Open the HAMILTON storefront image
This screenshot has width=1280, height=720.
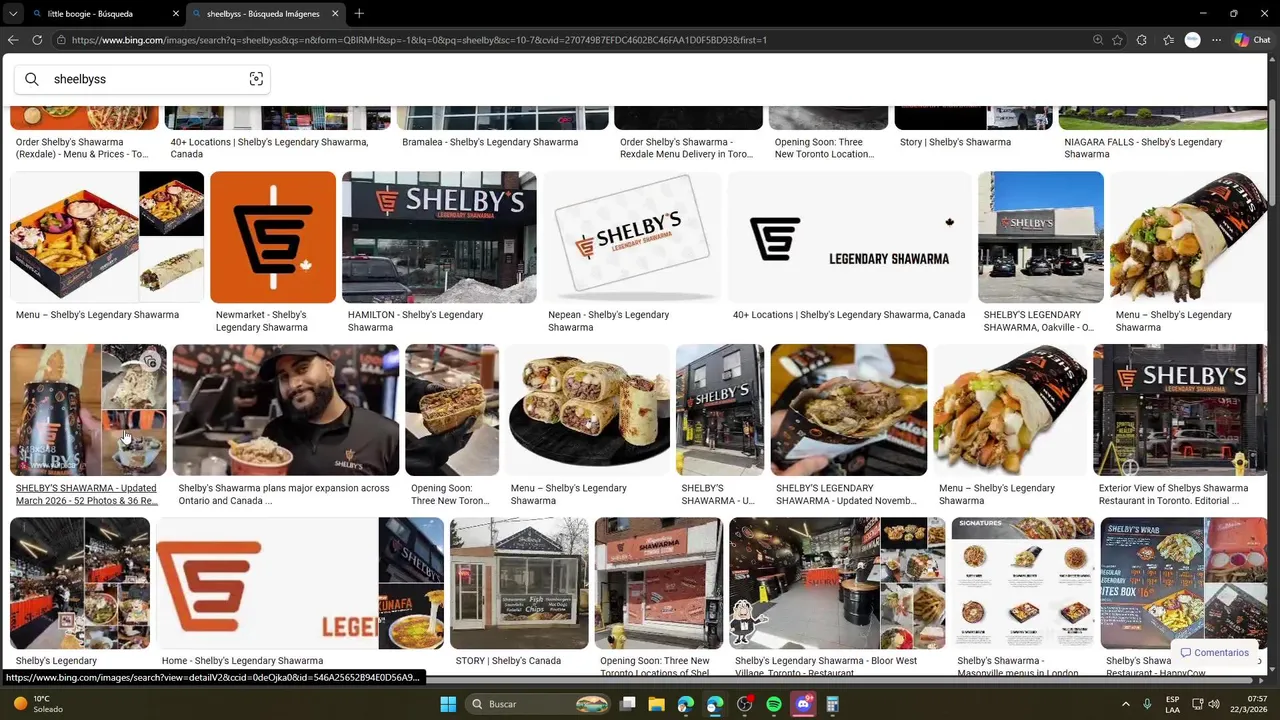[x=439, y=237]
